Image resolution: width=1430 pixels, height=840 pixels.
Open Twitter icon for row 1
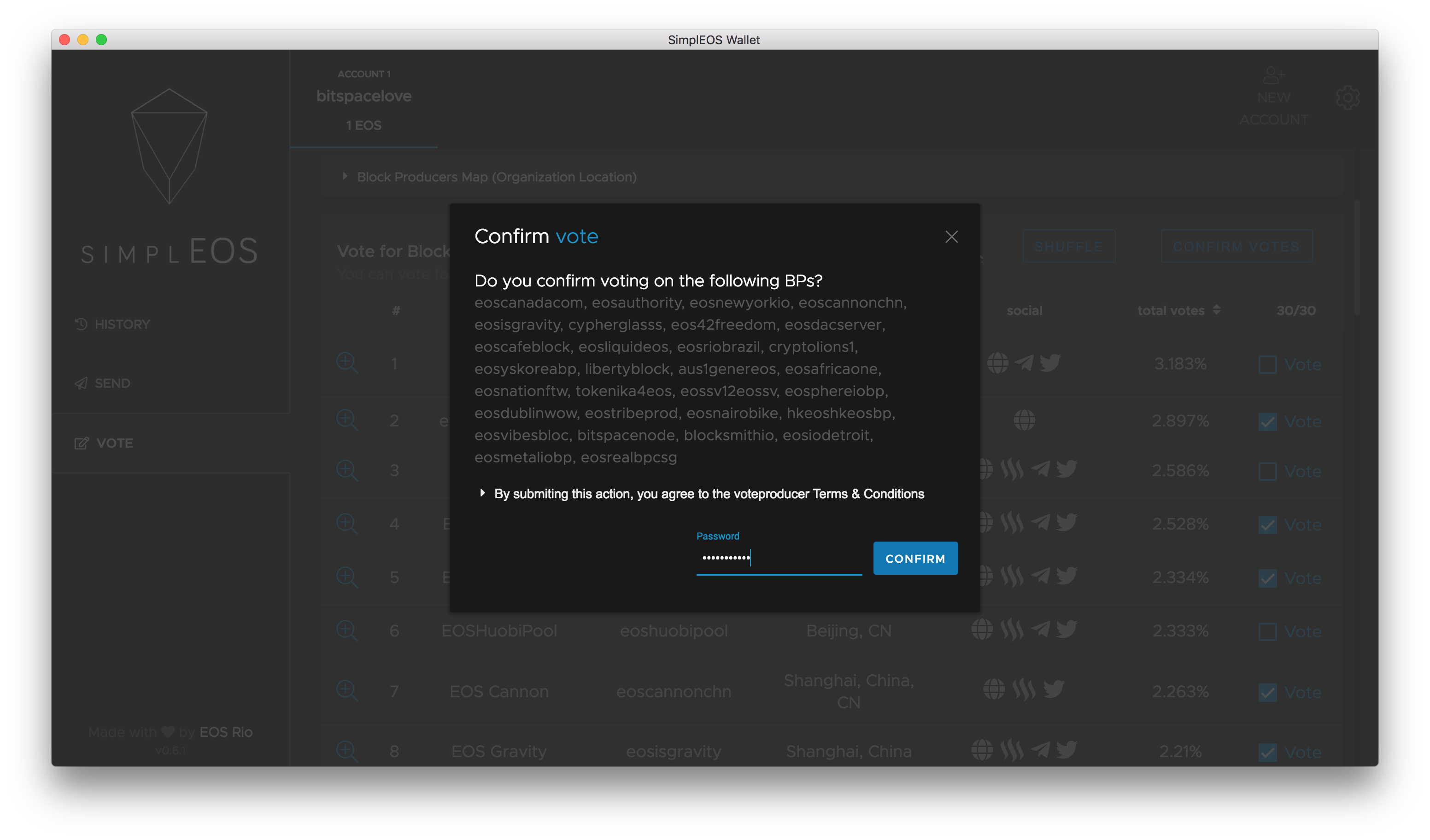[1050, 363]
